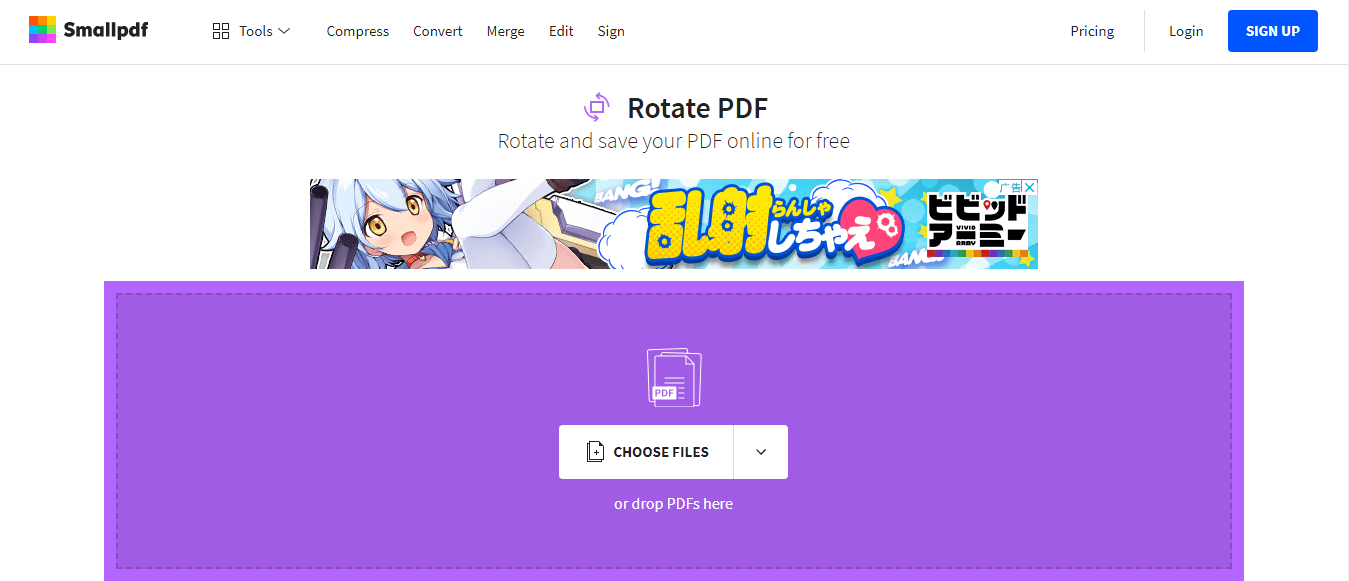Click the Rotate PDF heading
Screen dimensions: 1349x581
click(x=698, y=108)
